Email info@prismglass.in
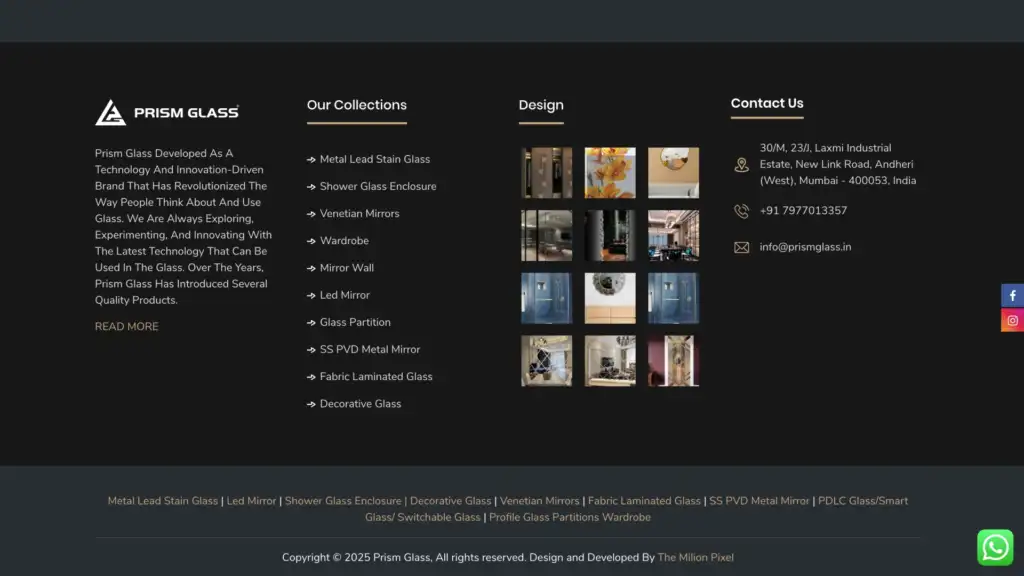The width and height of the screenshot is (1024, 576). pos(805,247)
